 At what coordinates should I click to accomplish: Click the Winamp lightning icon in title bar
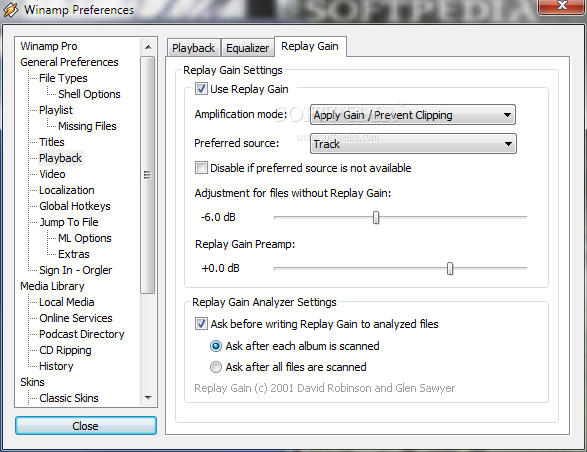tap(10, 10)
